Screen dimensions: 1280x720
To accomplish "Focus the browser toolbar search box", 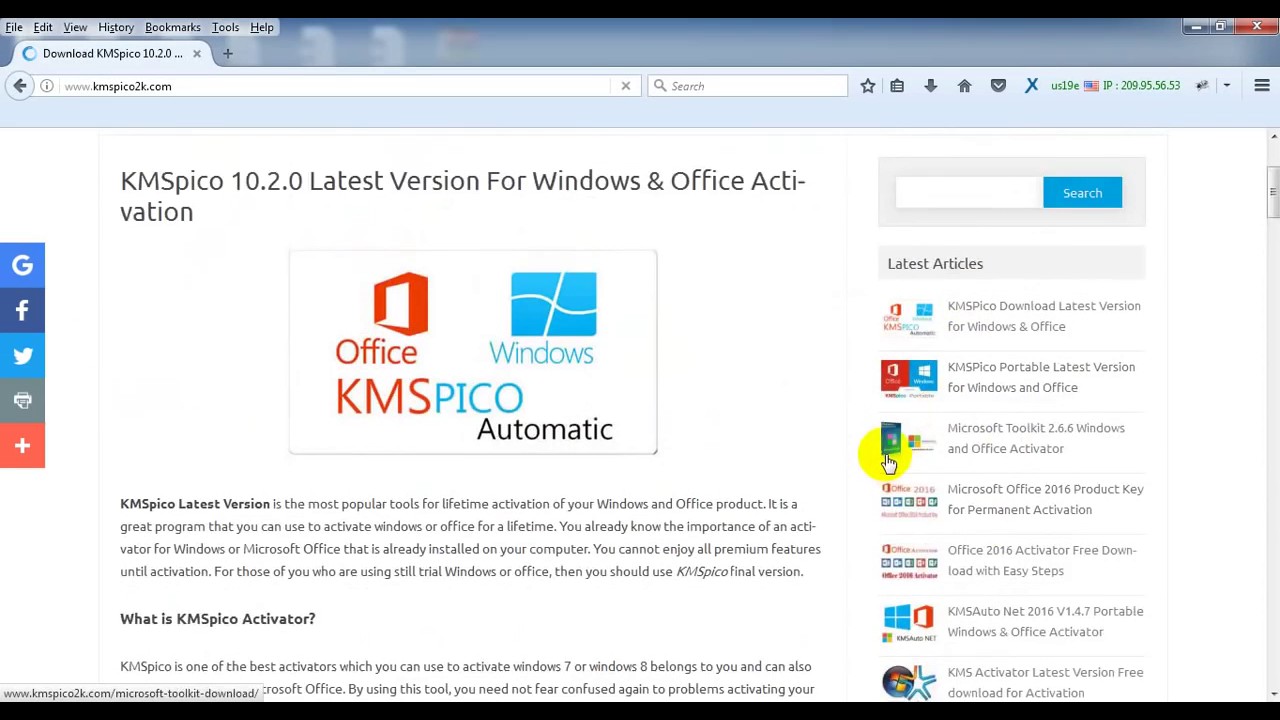I will (x=747, y=86).
